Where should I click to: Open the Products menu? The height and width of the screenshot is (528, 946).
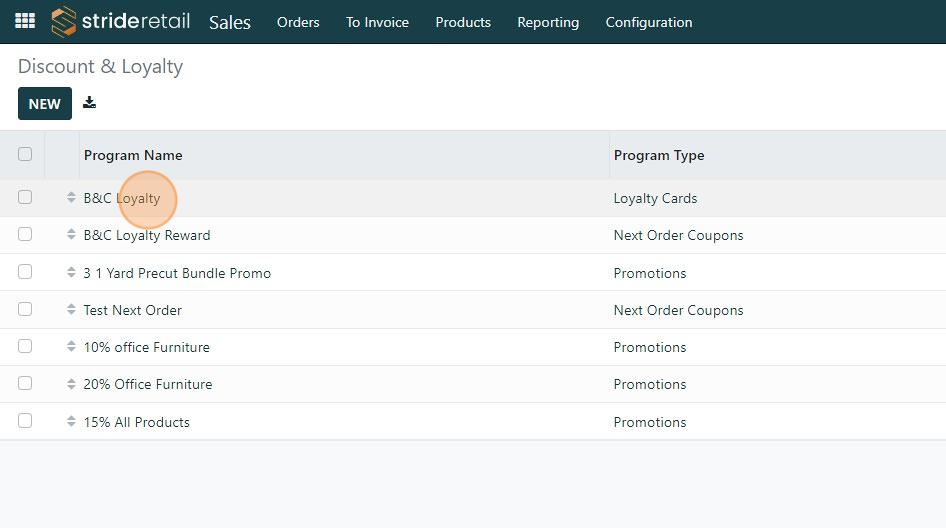click(463, 22)
